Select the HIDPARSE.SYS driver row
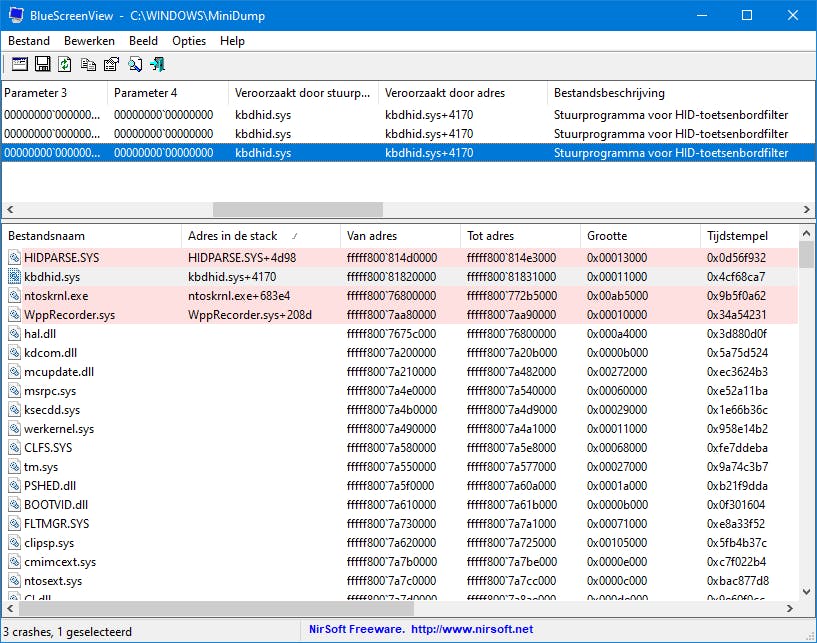 tap(61, 258)
